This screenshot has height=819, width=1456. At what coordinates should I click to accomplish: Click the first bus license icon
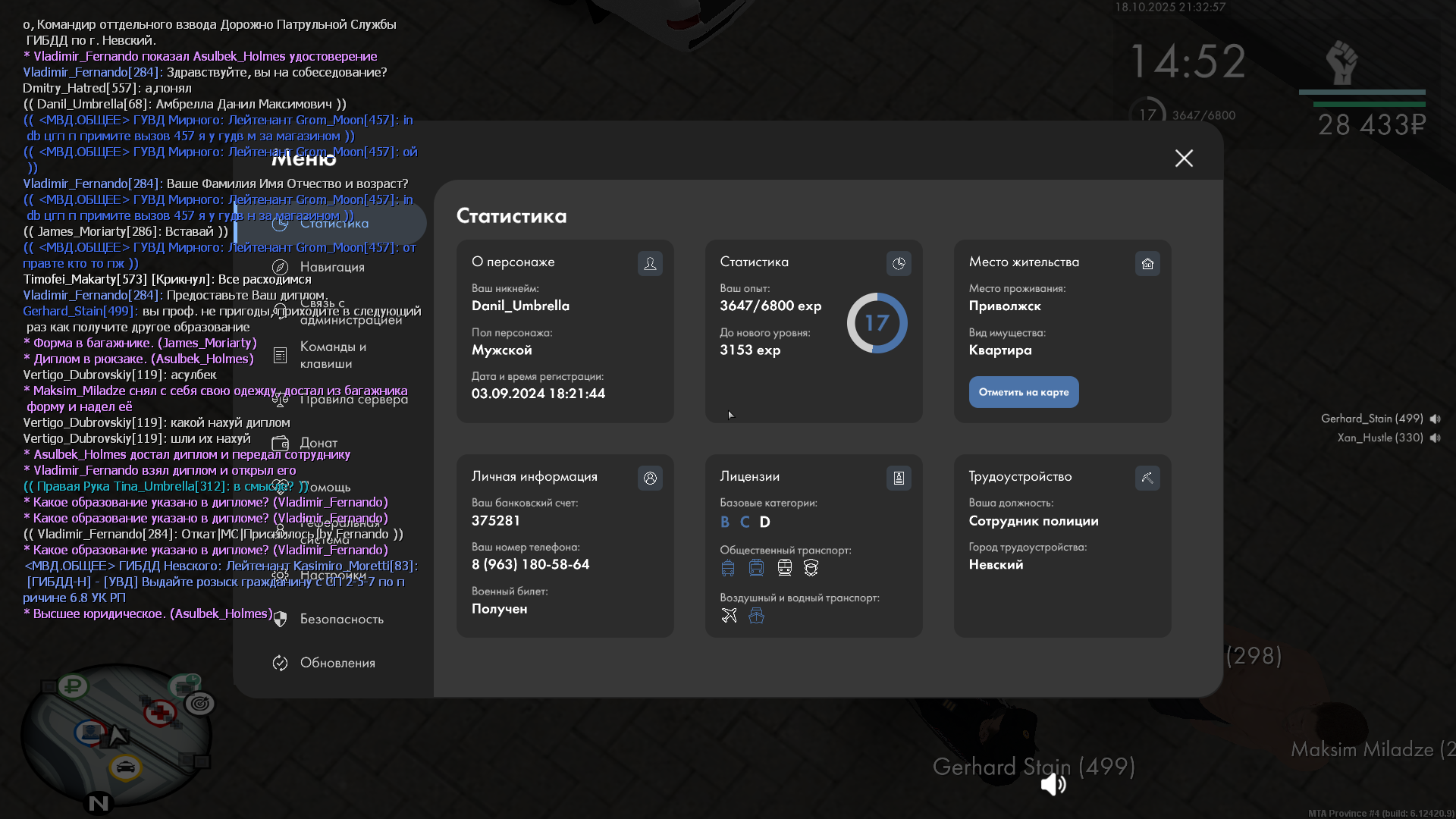coord(728,567)
